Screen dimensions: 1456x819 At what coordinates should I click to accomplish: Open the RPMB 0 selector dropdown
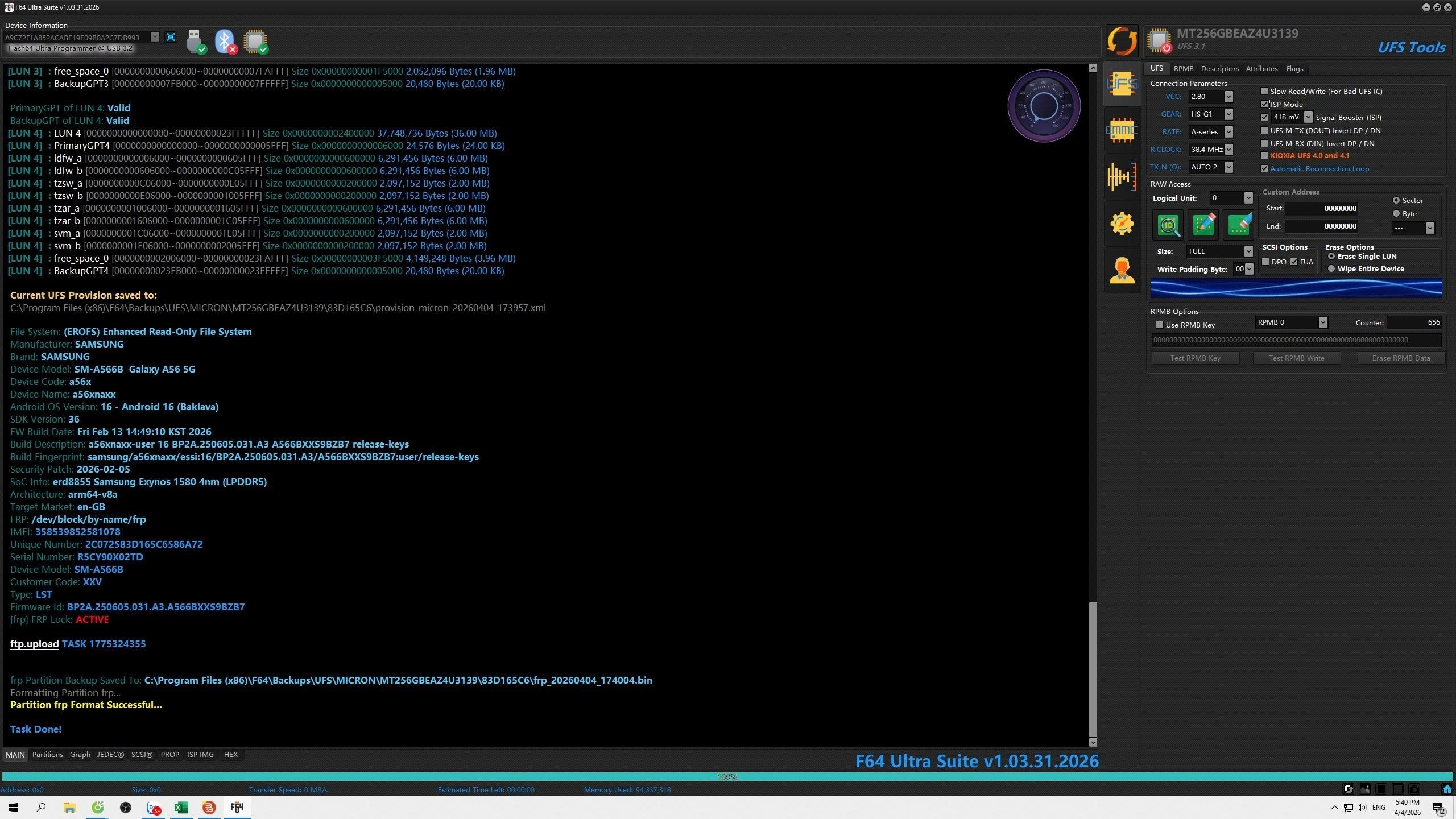point(1322,322)
